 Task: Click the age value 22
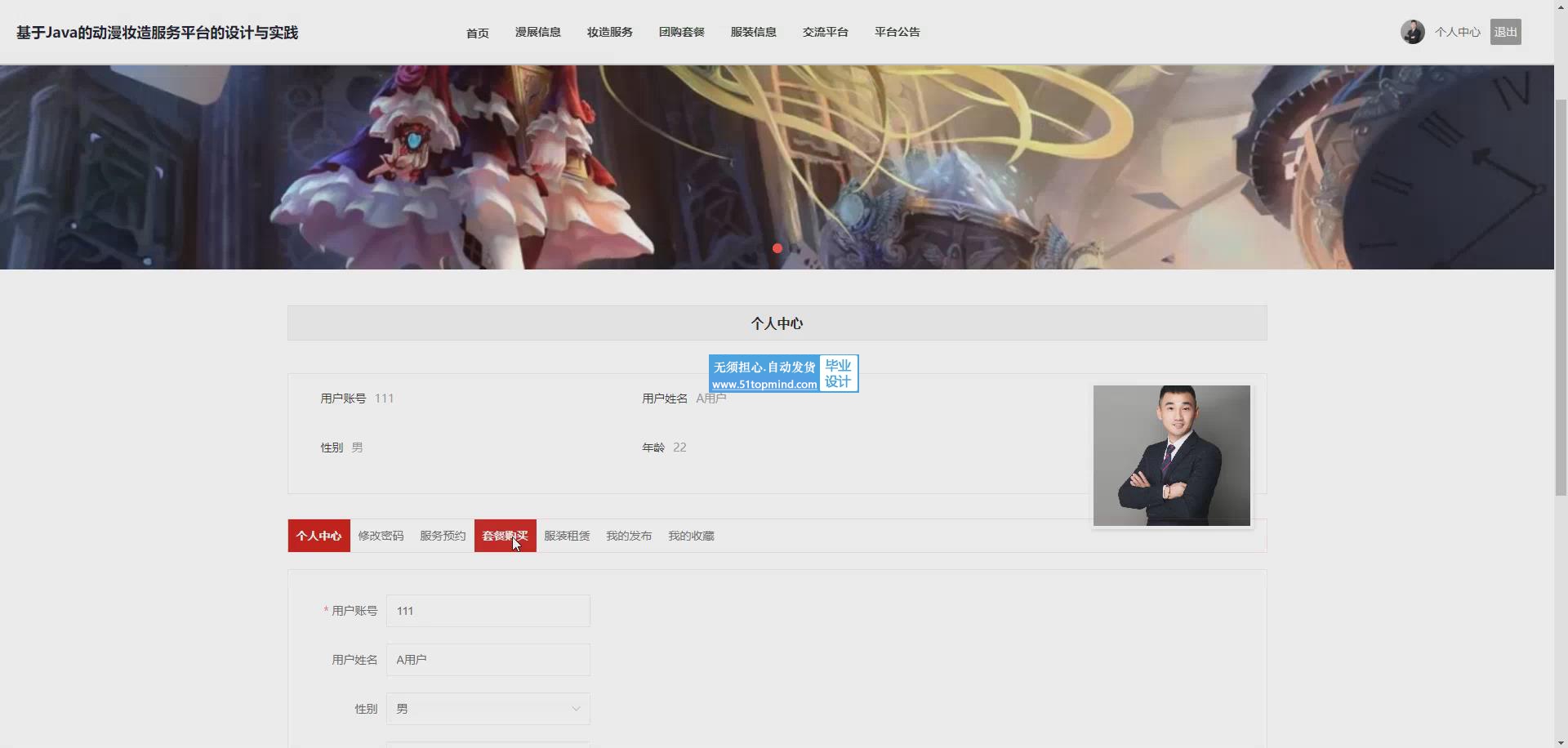click(x=679, y=447)
